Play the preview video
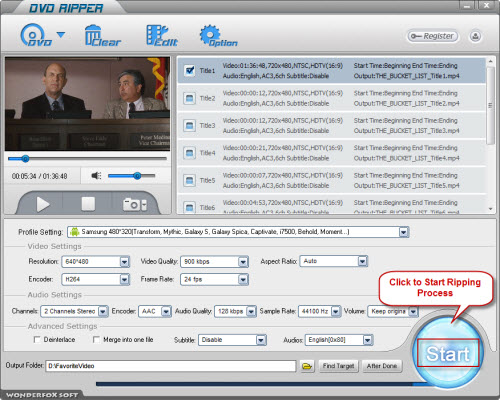The image size is (500, 400). coord(43,204)
